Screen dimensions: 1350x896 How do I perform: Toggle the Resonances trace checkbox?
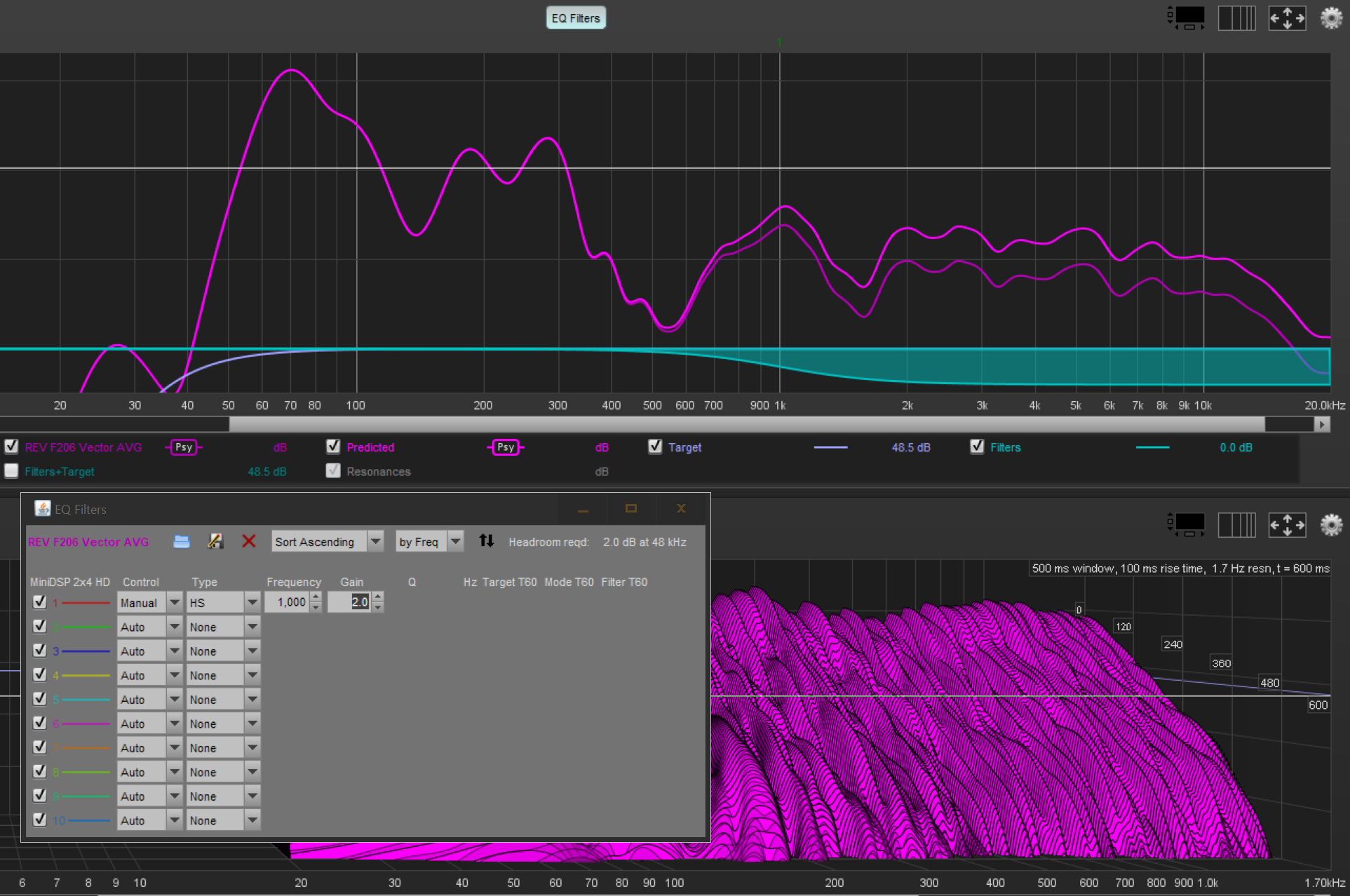coord(333,471)
